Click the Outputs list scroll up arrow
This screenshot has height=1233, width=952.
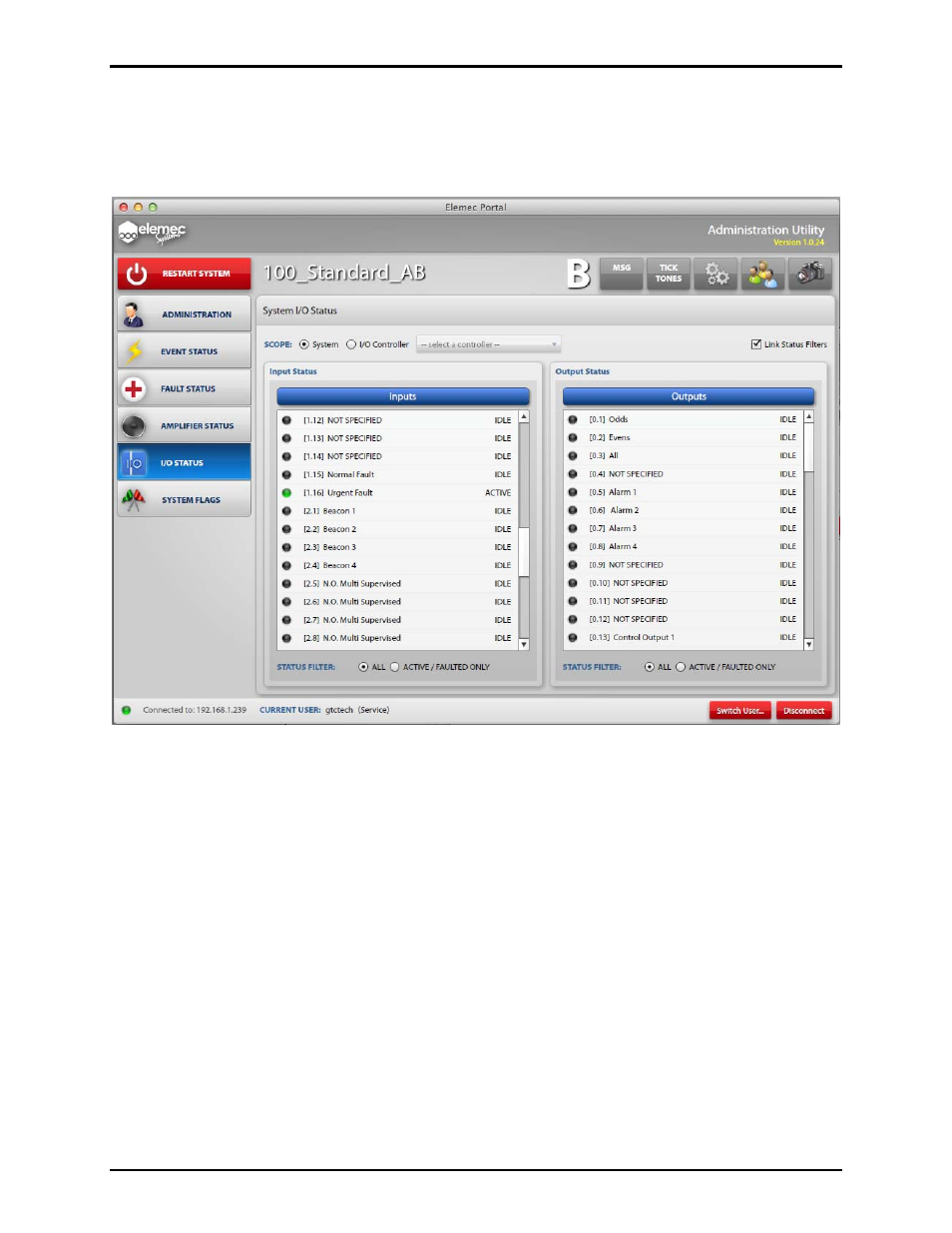tap(808, 417)
